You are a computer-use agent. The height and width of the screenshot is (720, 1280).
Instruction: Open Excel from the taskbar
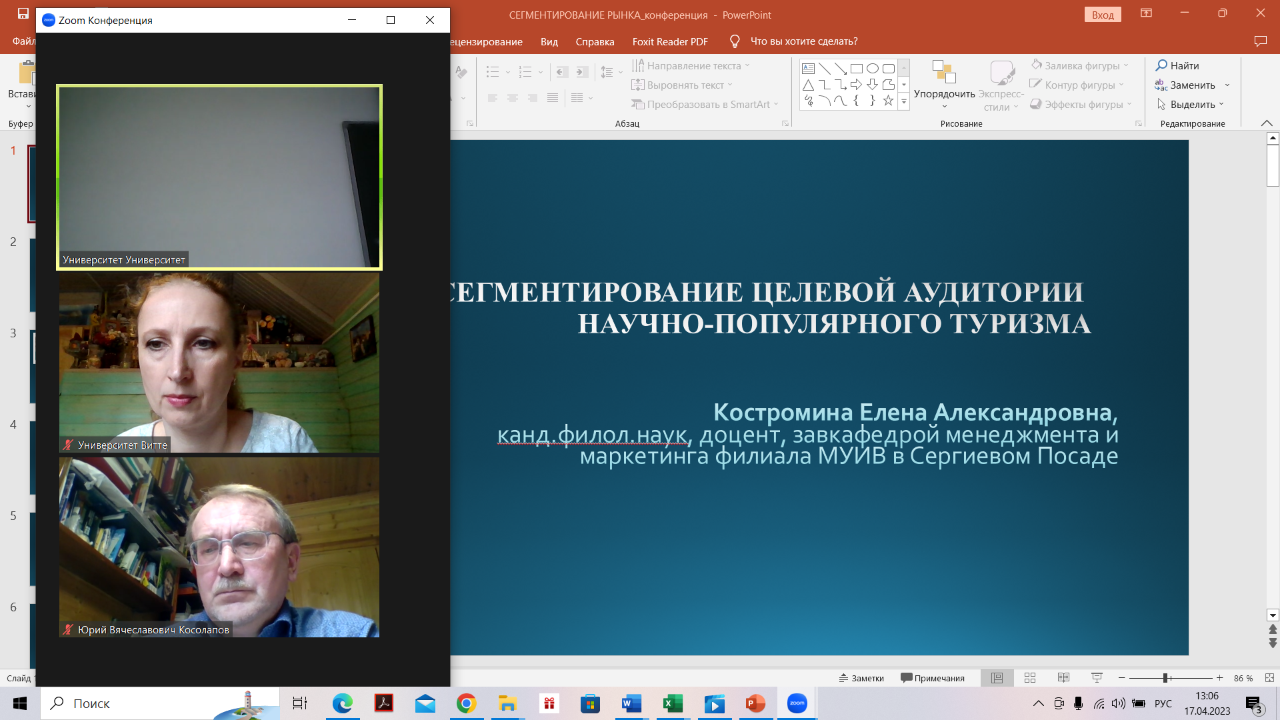click(x=672, y=704)
